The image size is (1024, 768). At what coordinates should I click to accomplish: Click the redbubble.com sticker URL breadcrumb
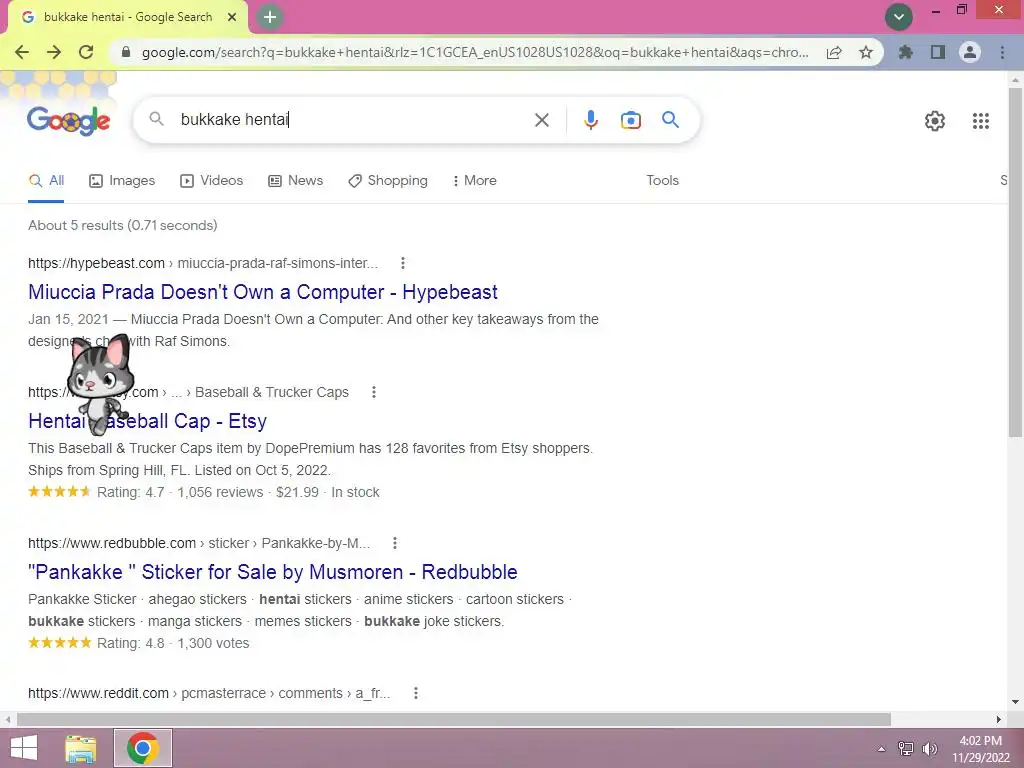coord(199,543)
